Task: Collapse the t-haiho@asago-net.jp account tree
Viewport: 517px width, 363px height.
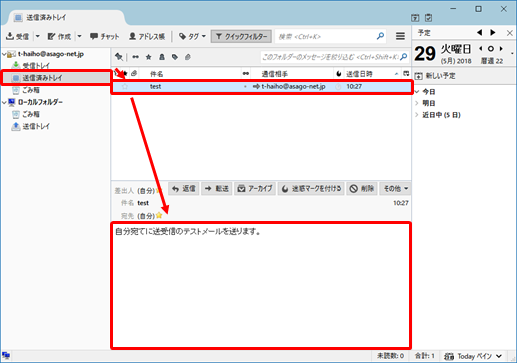Action: tap(4, 54)
